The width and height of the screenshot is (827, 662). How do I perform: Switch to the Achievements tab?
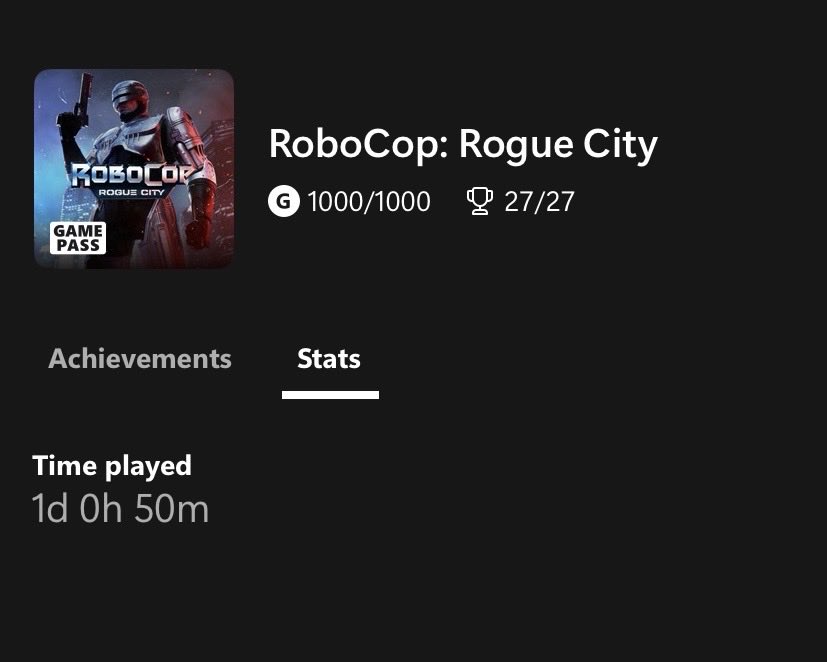[x=139, y=359]
